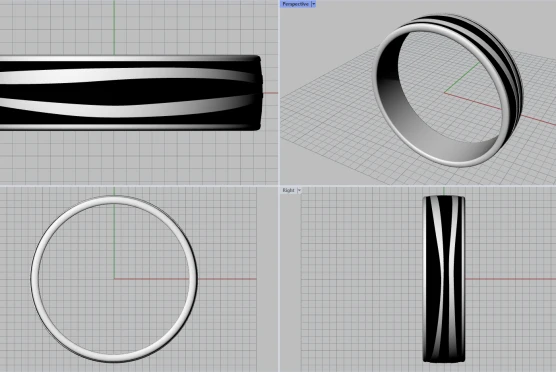Viewport: 556px width, 372px height.
Task: Click the axis origin in Perspective viewport
Action: click(x=444, y=93)
